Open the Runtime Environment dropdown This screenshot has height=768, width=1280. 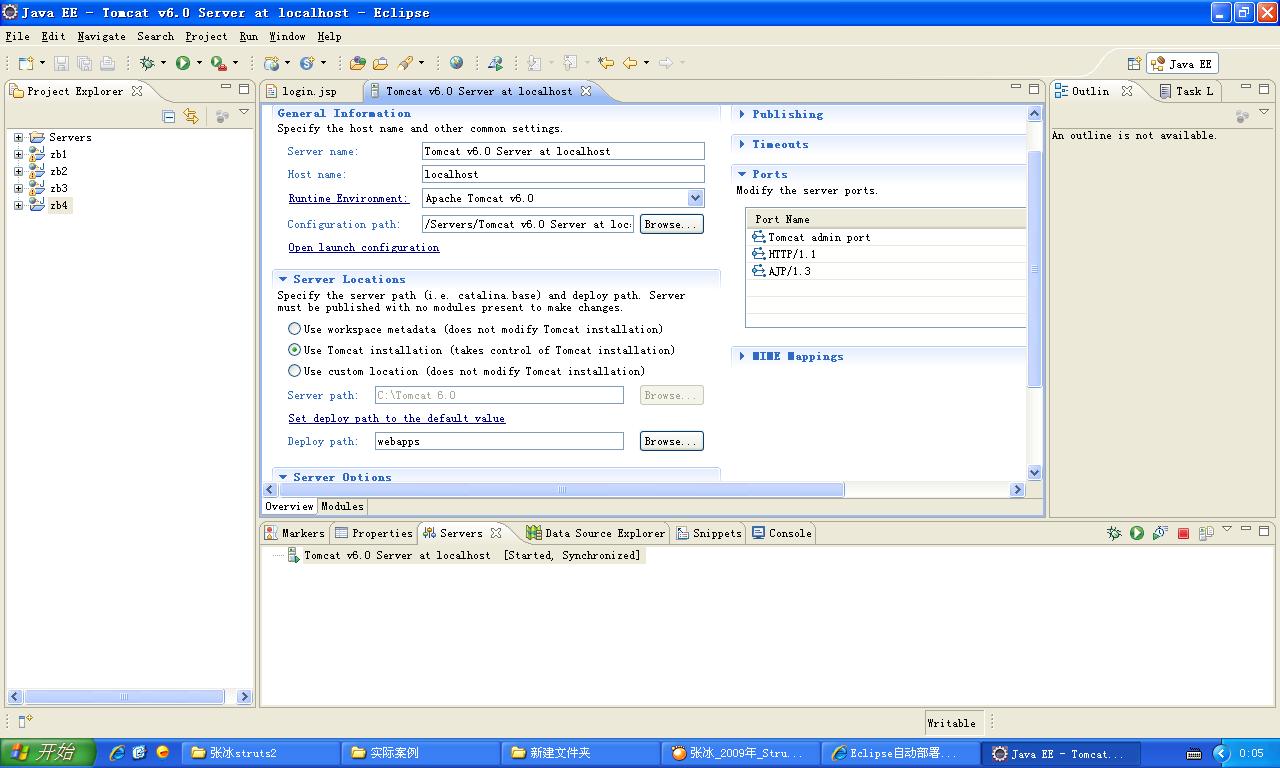695,198
